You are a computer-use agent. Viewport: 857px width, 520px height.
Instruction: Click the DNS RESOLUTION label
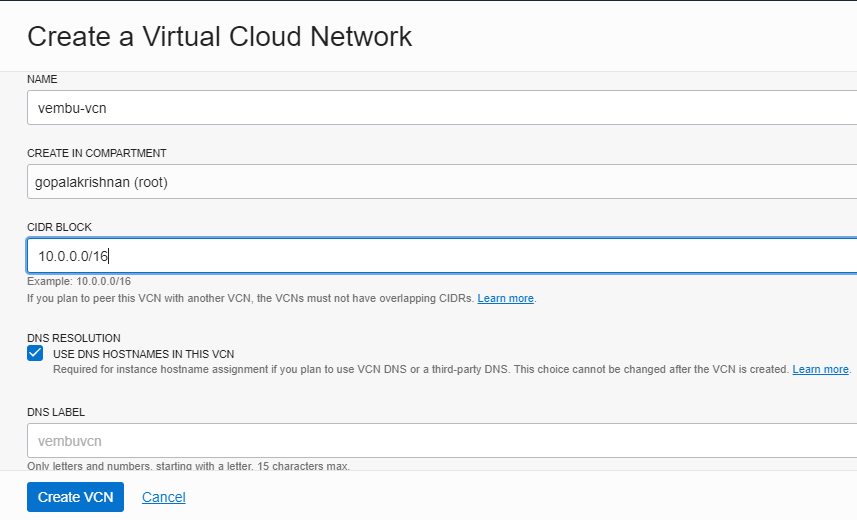[74, 338]
